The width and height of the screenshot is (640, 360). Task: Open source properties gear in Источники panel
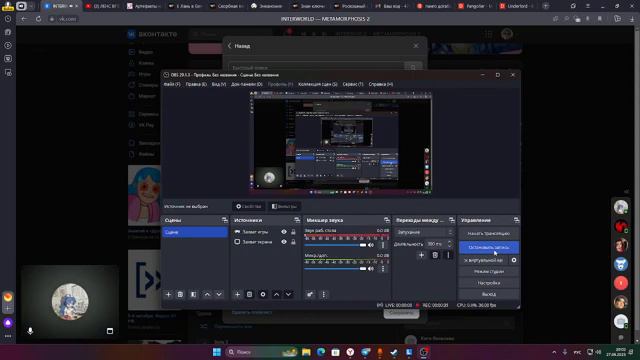coord(263,294)
